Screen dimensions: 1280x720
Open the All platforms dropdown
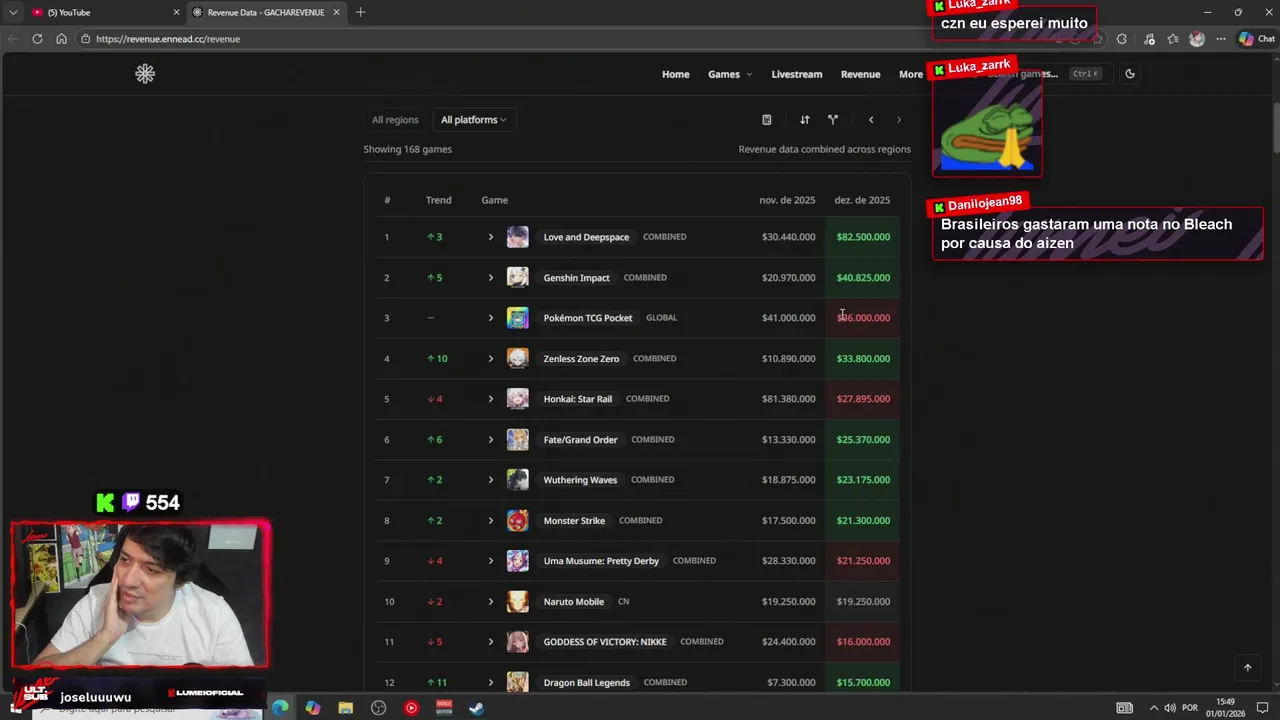(x=473, y=120)
